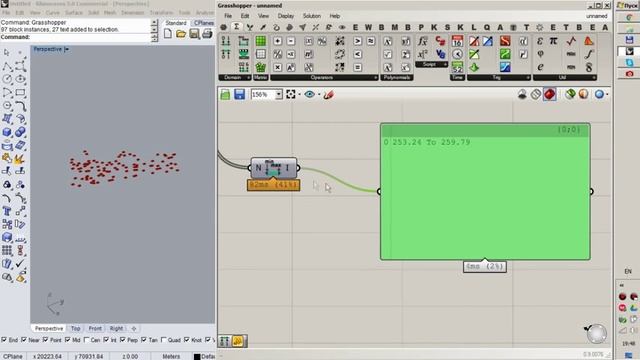
Task: Toggle the Int osnap checkbox
Action: tap(106, 340)
